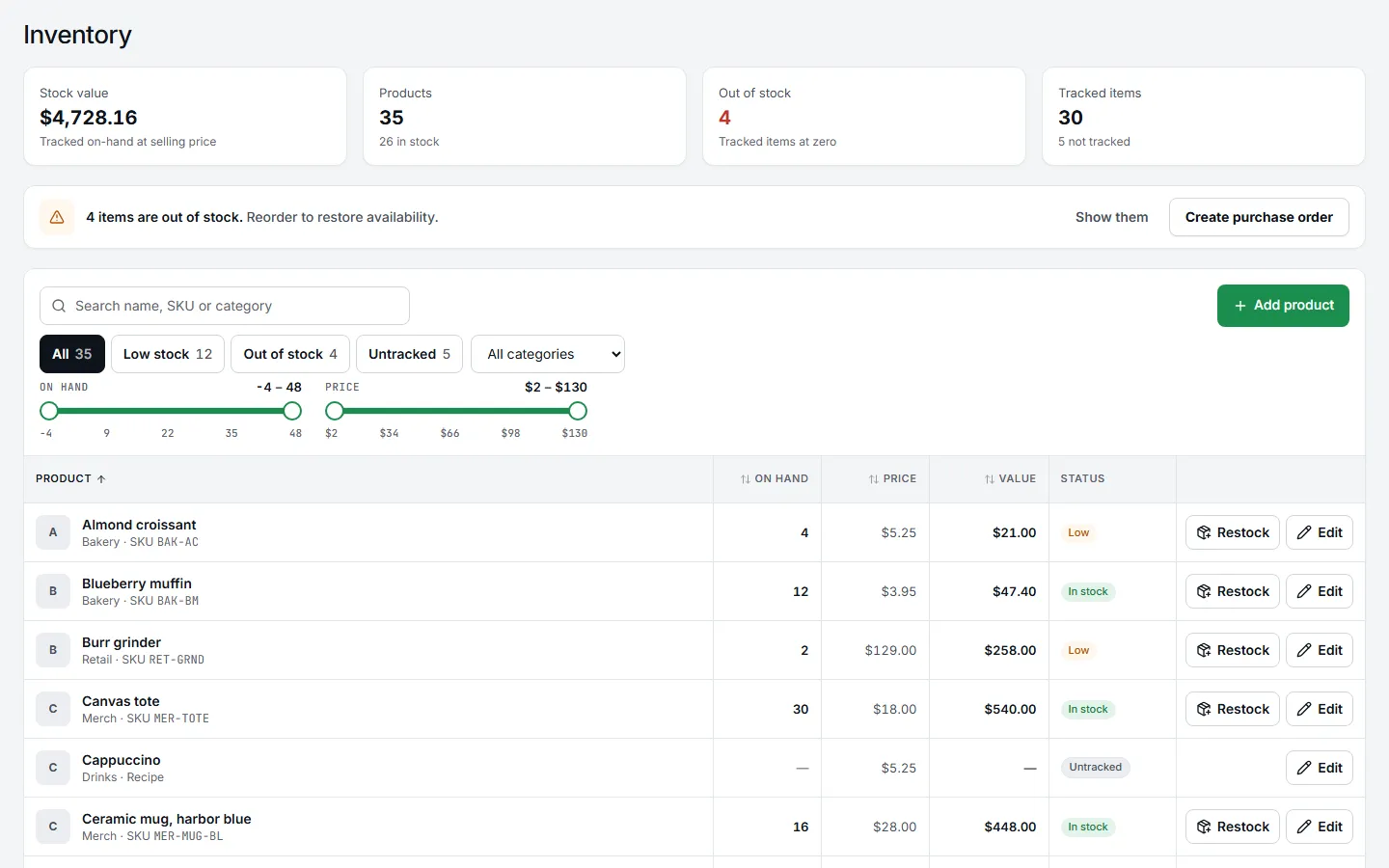The height and width of the screenshot is (868, 1389).
Task: Click the B avatar for Burr grinder
Action: (x=53, y=650)
